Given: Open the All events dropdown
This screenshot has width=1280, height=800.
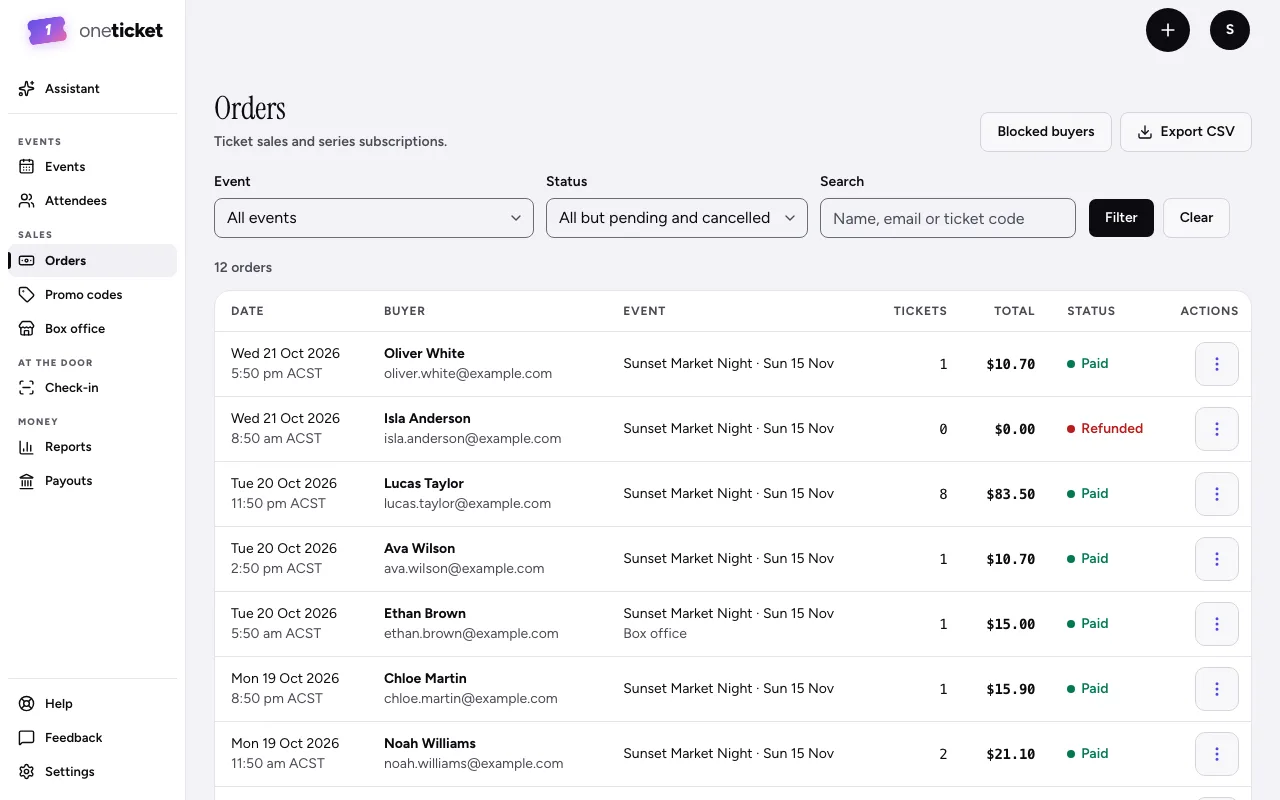Looking at the screenshot, I should [x=374, y=218].
